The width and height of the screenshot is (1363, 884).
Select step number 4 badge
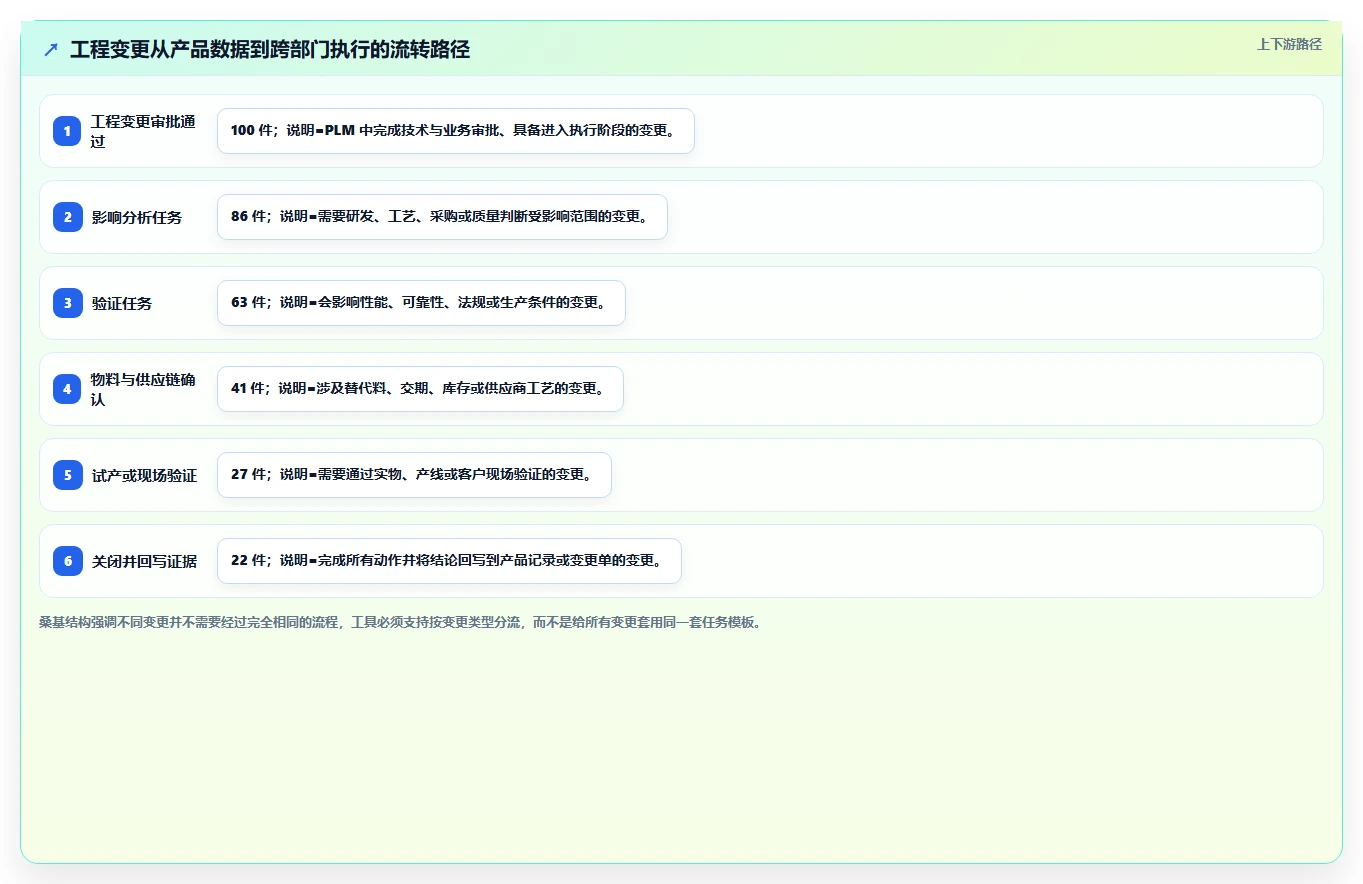[68, 389]
